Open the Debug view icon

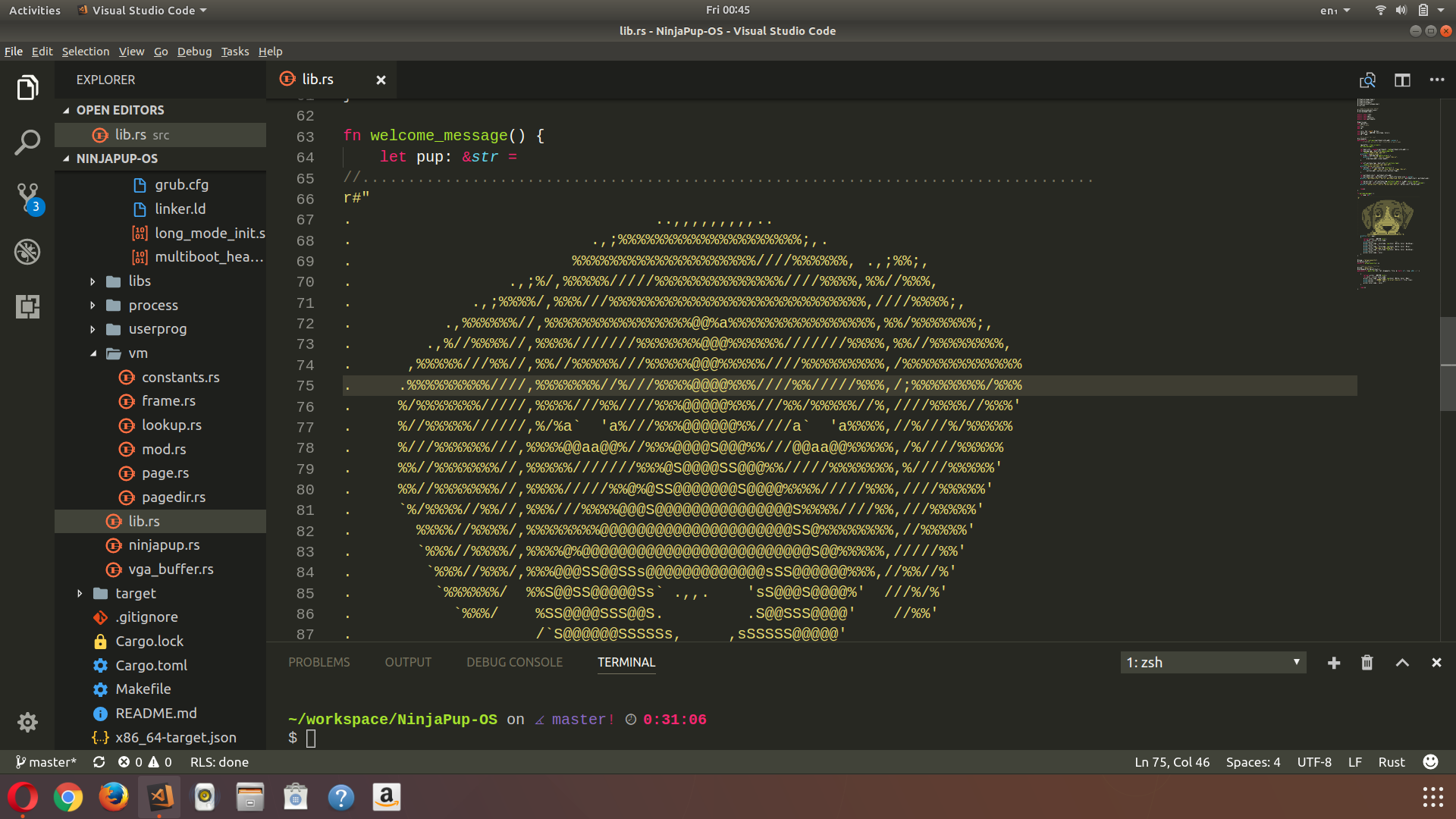point(27,252)
